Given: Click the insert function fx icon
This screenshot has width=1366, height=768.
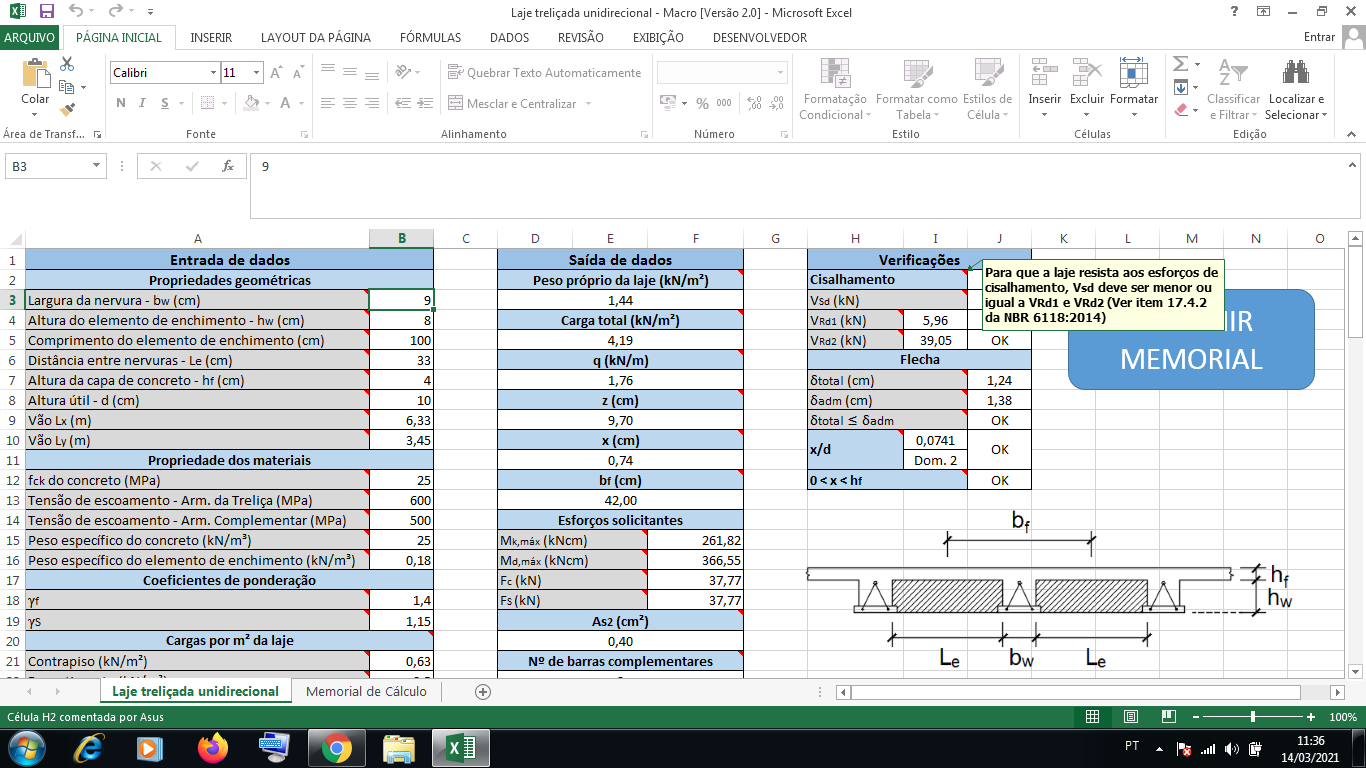Looking at the screenshot, I should [x=228, y=166].
